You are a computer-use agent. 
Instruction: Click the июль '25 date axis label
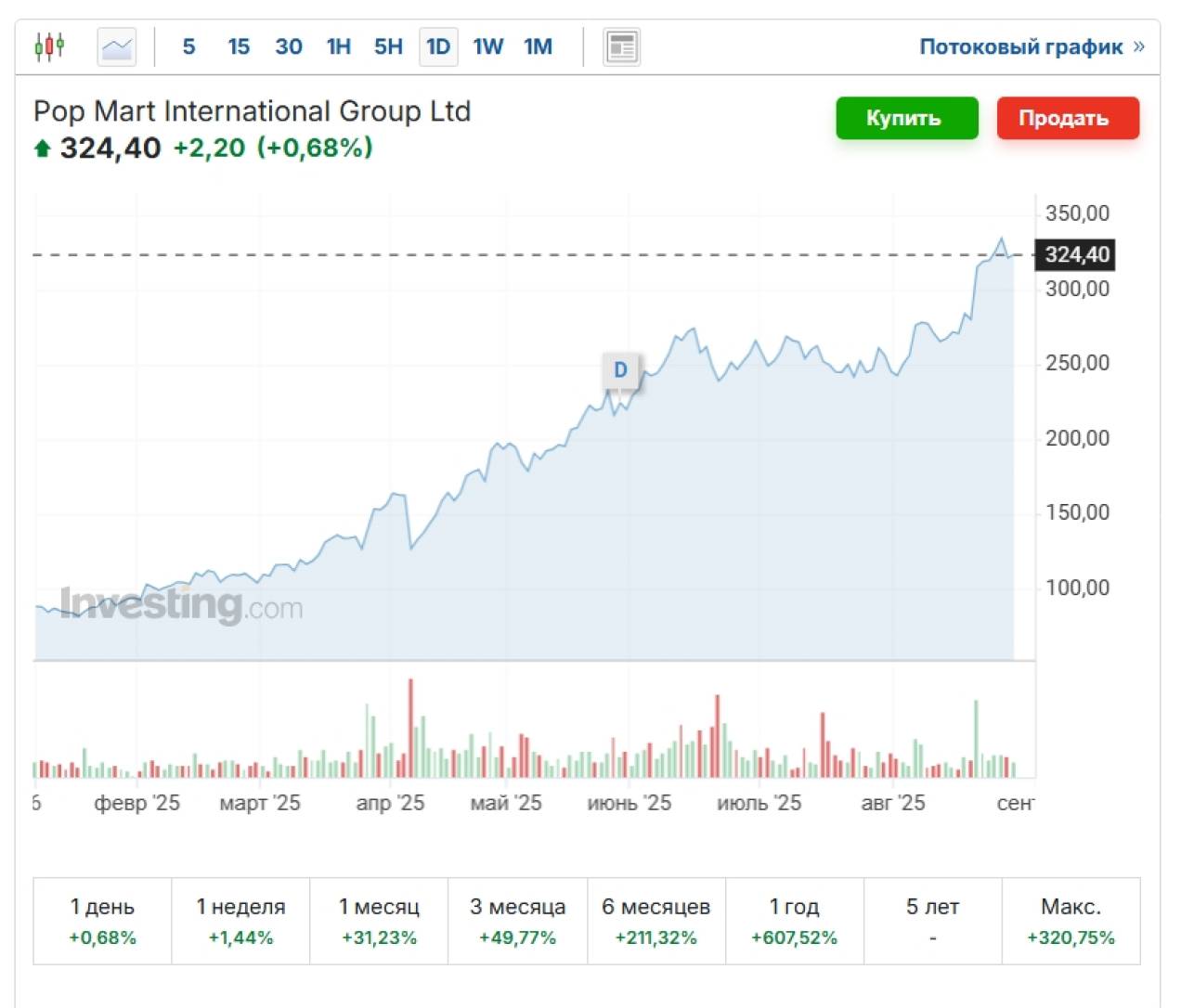[x=759, y=803]
